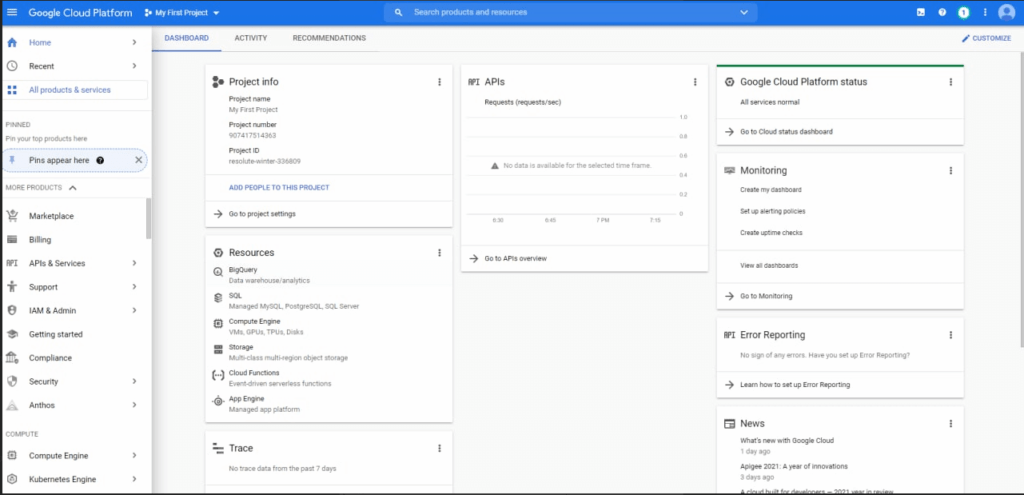Open Google Cloud Platform status card menu
Viewport: 1024px width, 495px height.
pos(951,82)
